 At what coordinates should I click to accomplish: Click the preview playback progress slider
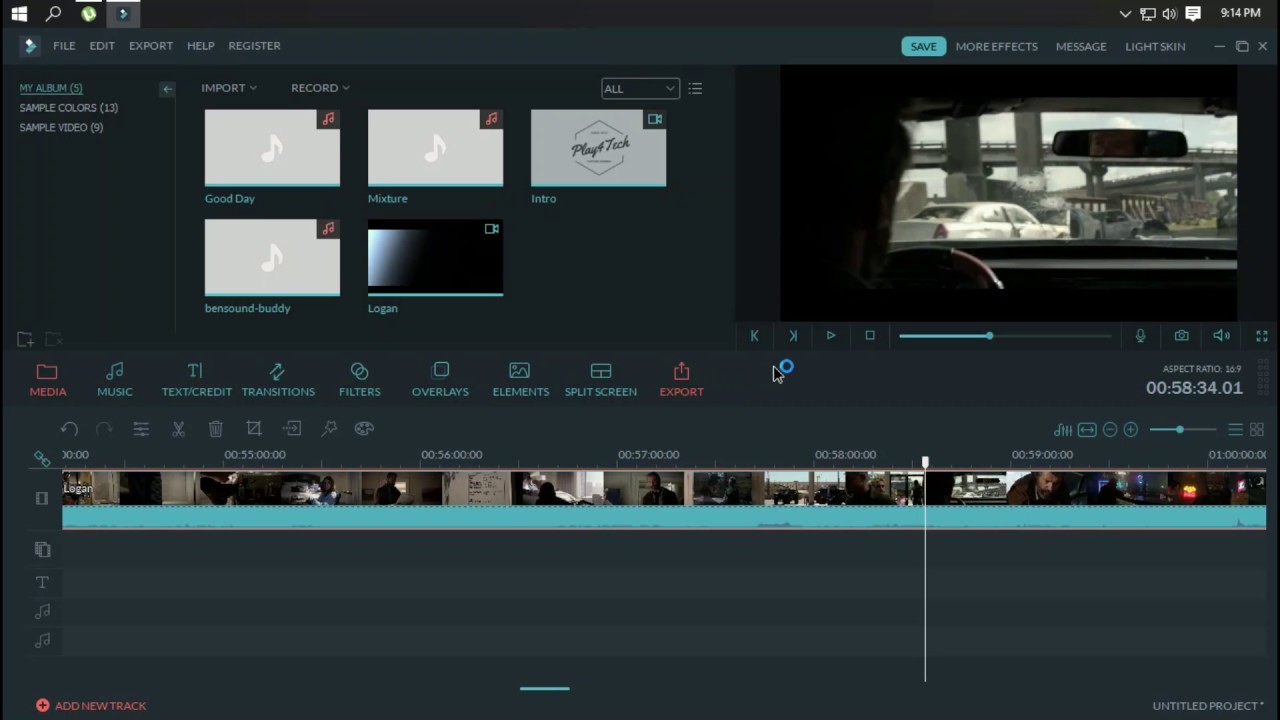(1005, 336)
